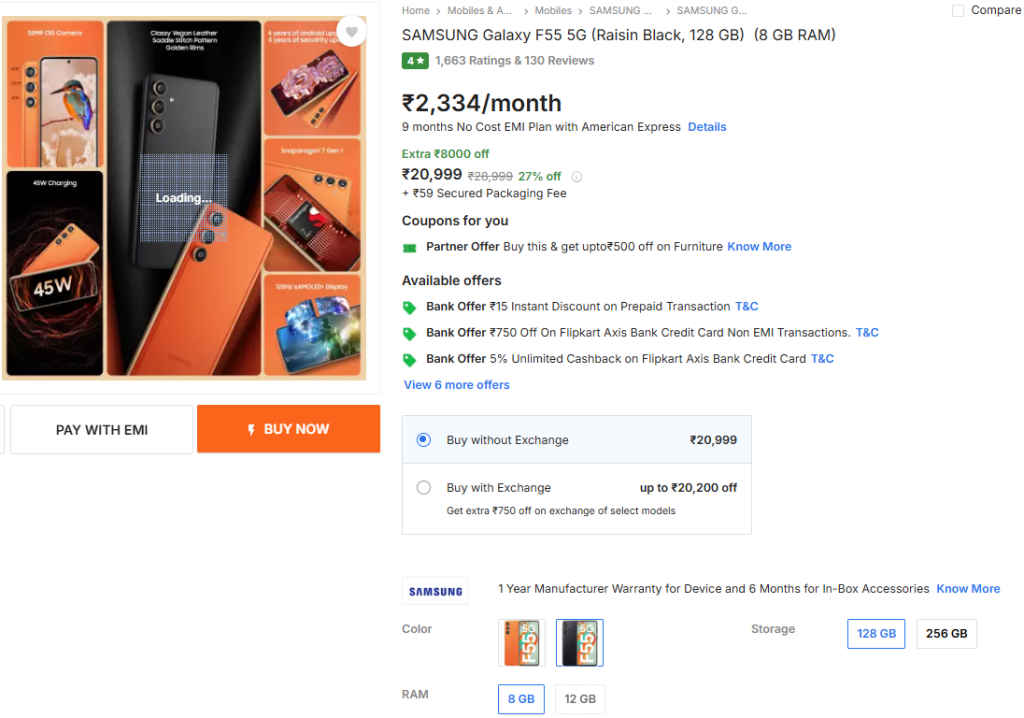Image resolution: width=1024 pixels, height=718 pixels.
Task: Select the orange color variant
Action: pos(522,642)
